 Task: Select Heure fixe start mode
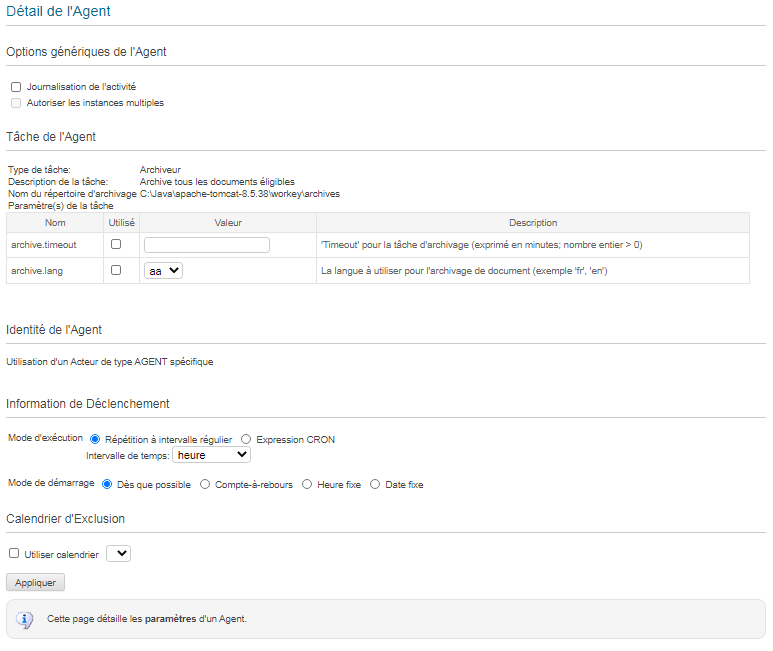307,485
